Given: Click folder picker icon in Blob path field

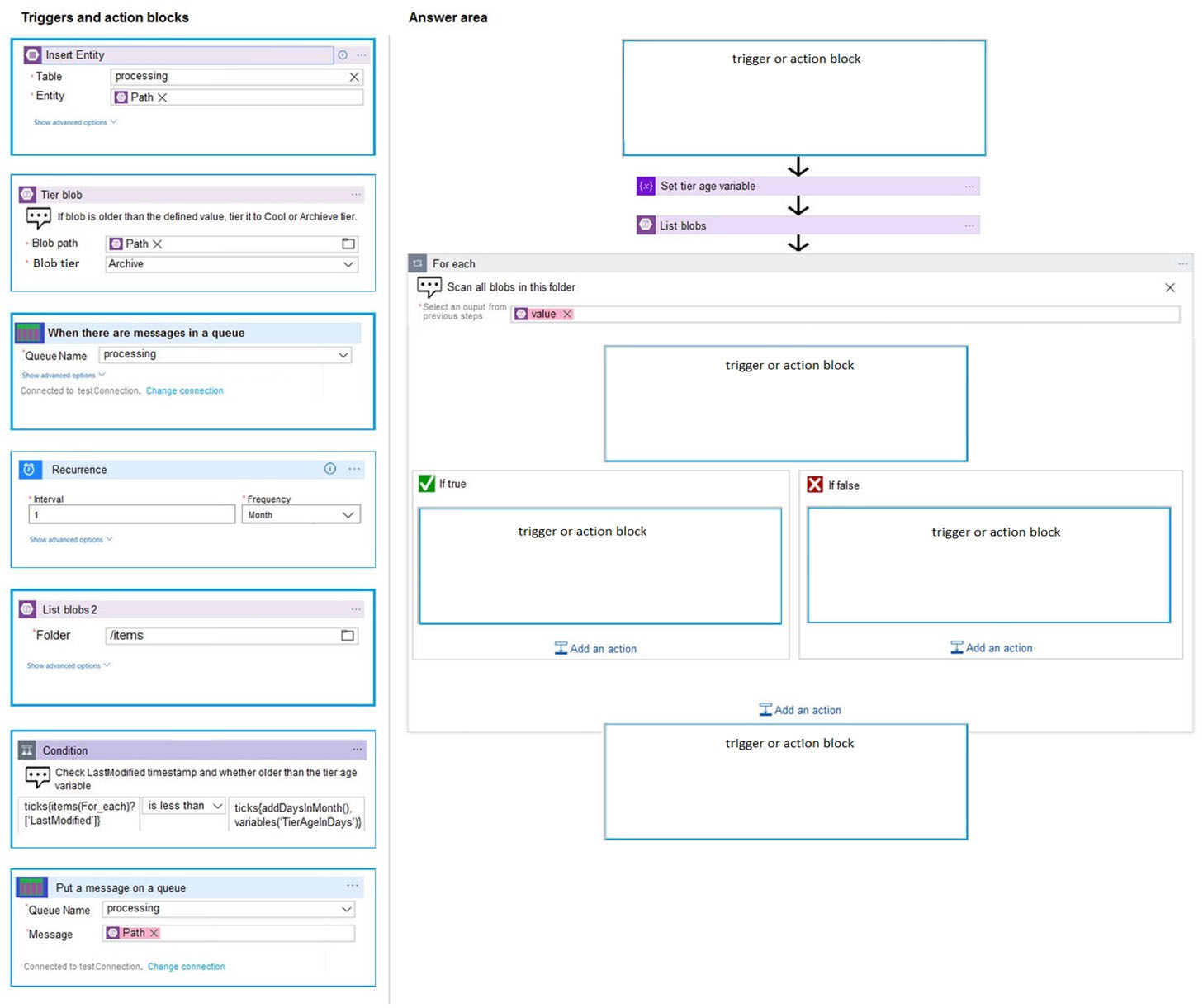Looking at the screenshot, I should (x=348, y=244).
